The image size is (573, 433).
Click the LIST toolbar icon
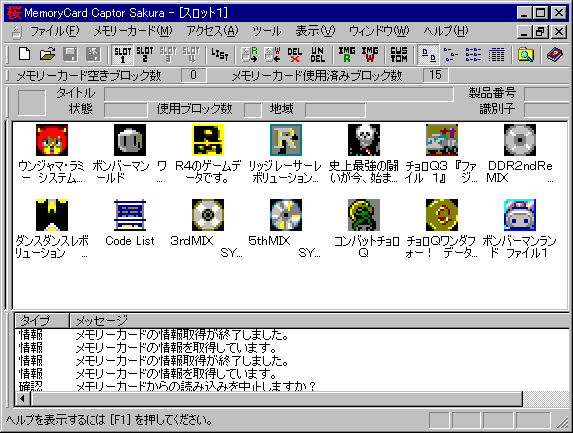pos(220,54)
